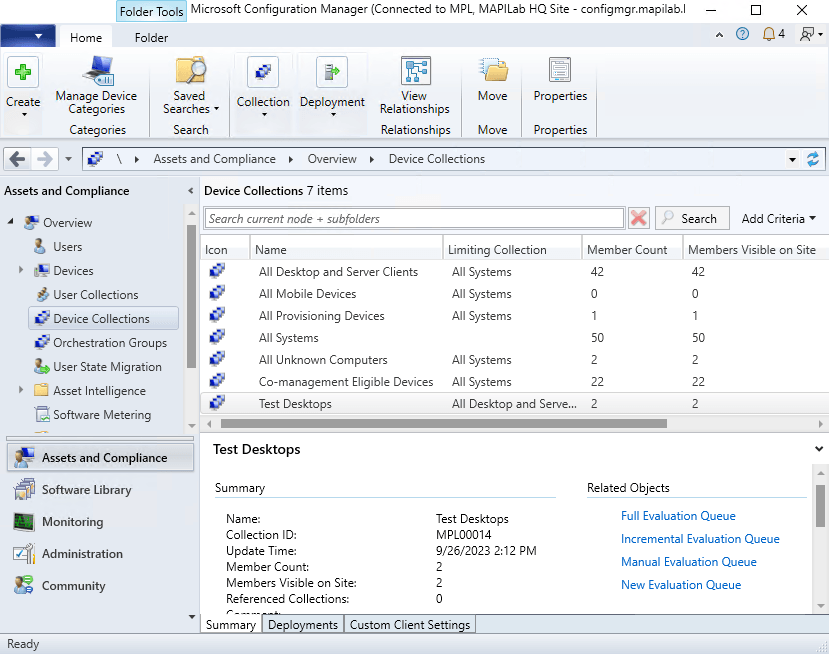Expand the Devices tree node

coord(21,270)
